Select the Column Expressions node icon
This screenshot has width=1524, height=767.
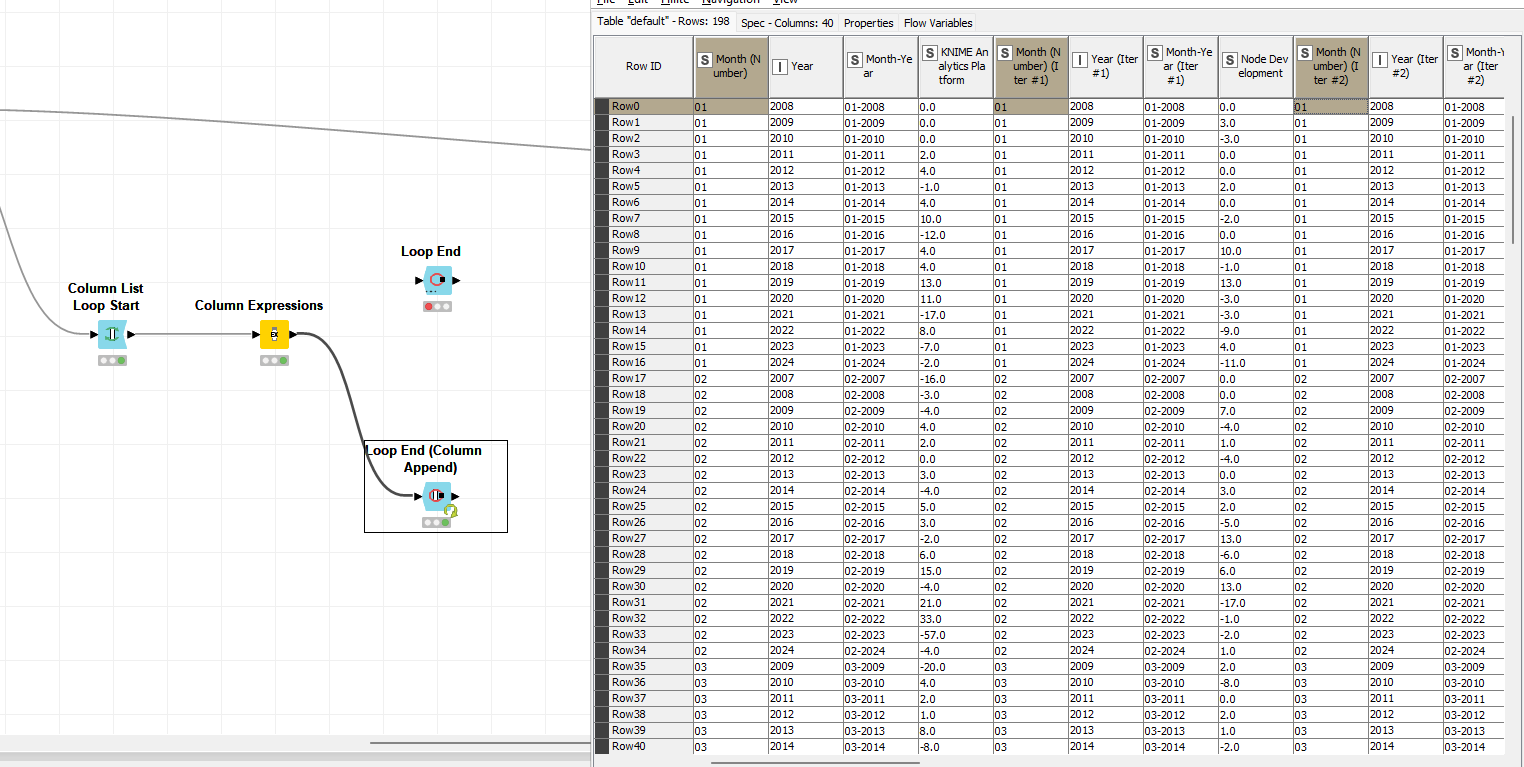[274, 335]
